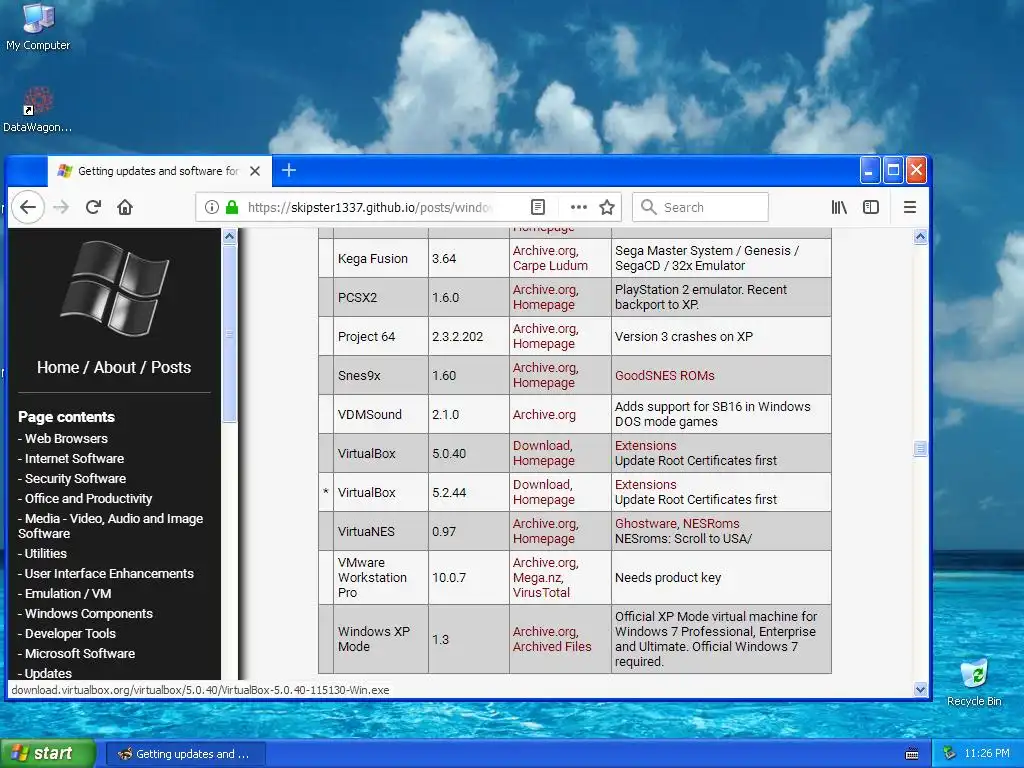Image resolution: width=1024 pixels, height=768 pixels.
Task: Click the forward navigation arrow
Action: 61,207
